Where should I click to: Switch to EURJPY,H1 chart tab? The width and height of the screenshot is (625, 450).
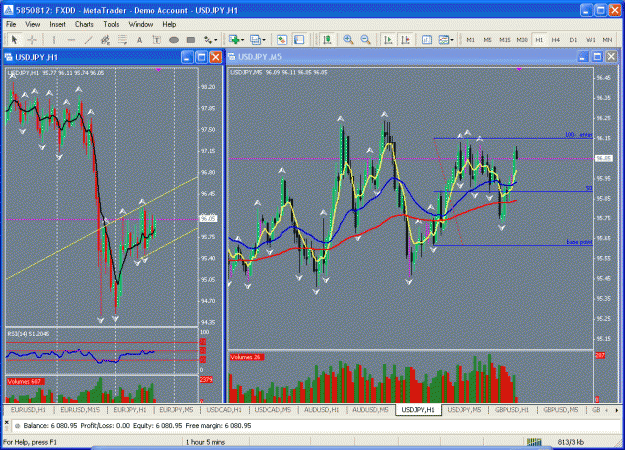click(x=130, y=410)
